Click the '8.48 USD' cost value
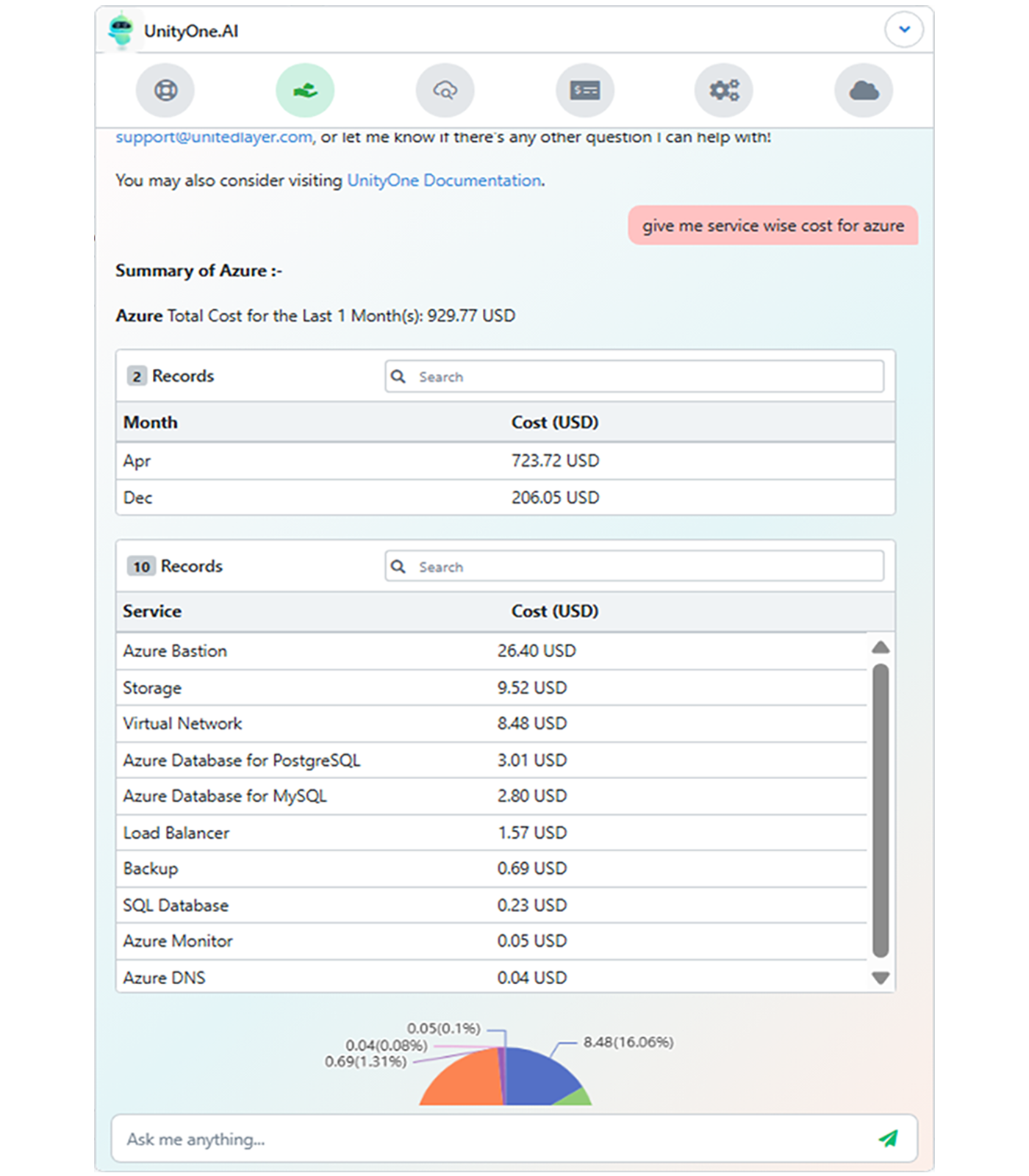1029x1176 pixels. point(532,724)
